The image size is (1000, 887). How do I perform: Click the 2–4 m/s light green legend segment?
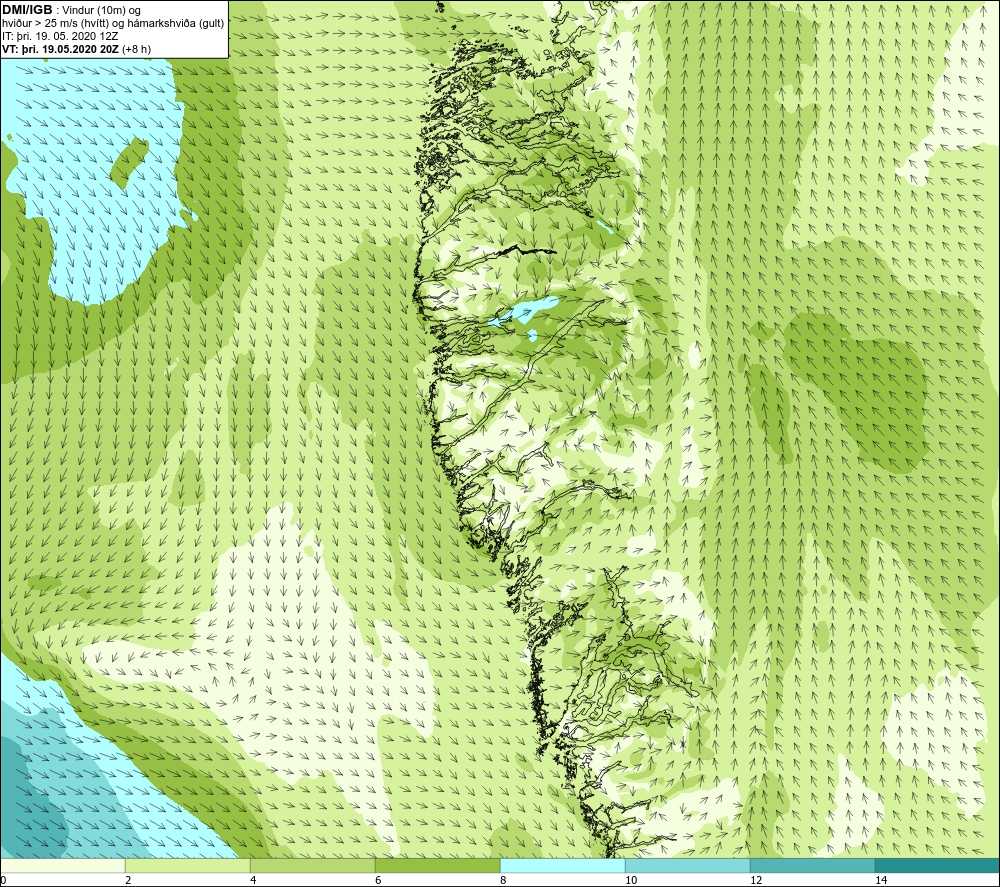coord(188,865)
